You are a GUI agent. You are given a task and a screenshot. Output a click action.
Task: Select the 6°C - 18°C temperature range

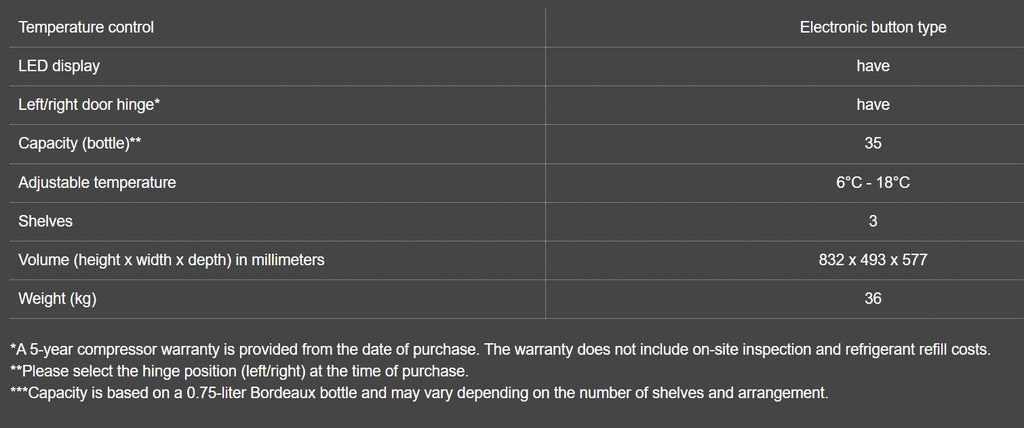pos(872,183)
